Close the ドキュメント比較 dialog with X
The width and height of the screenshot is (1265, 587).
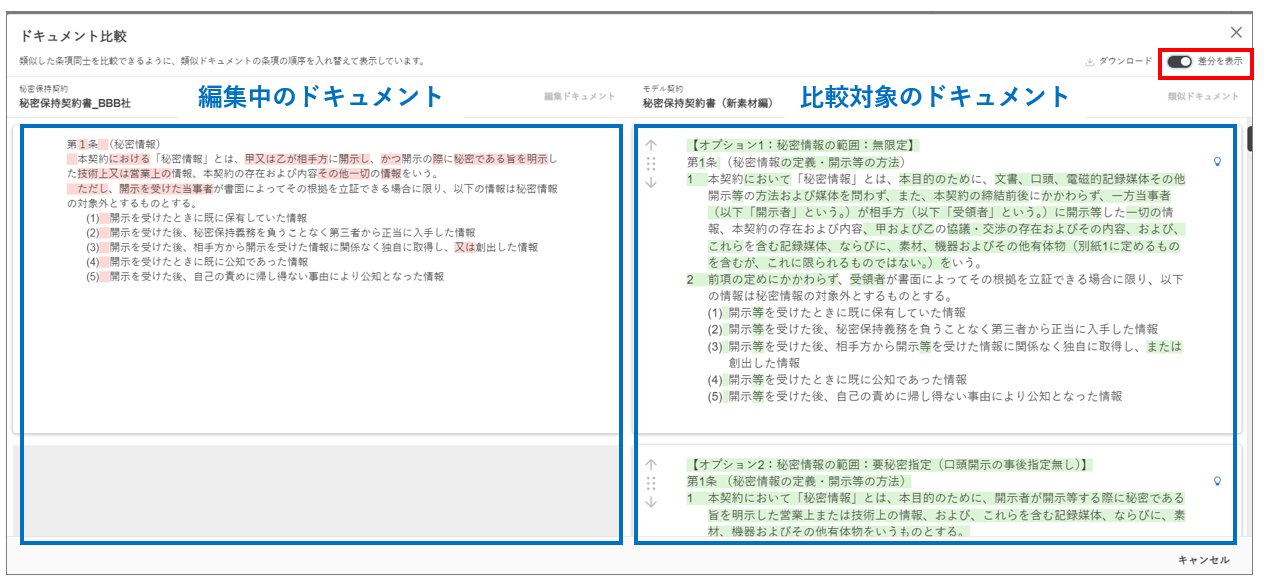1236,33
